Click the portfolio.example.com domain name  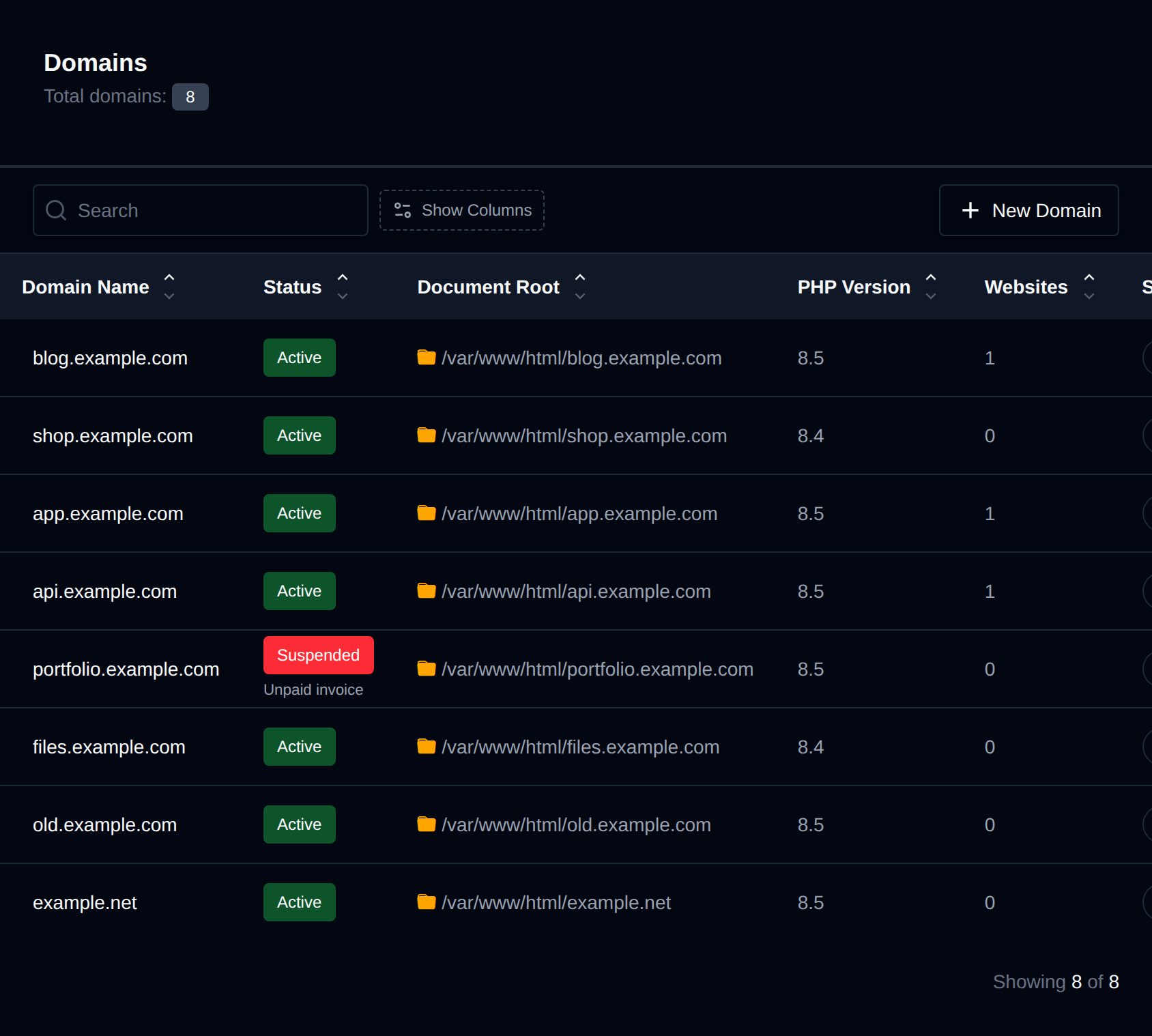click(x=126, y=670)
